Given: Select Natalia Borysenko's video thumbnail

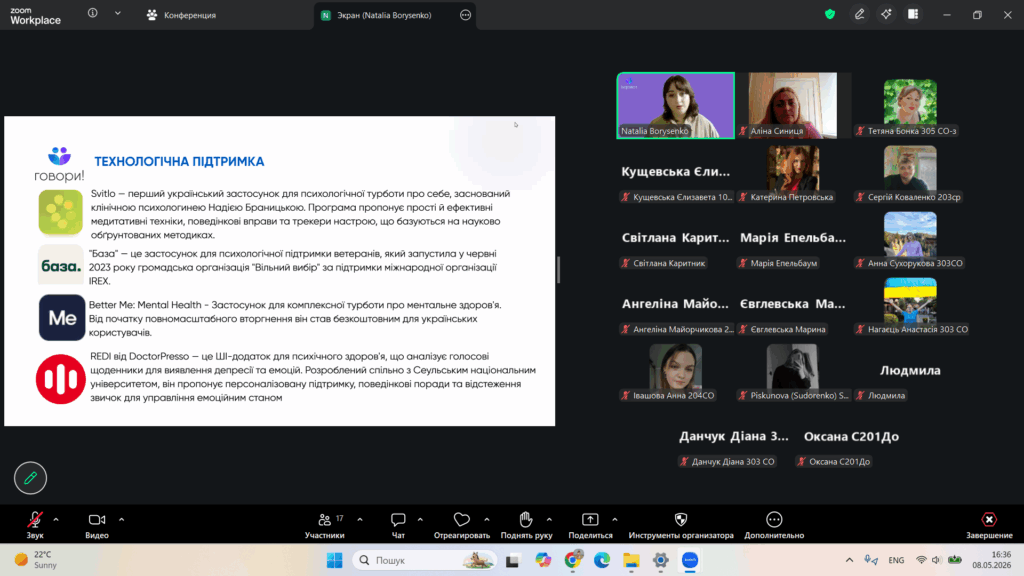Looking at the screenshot, I should tap(676, 105).
